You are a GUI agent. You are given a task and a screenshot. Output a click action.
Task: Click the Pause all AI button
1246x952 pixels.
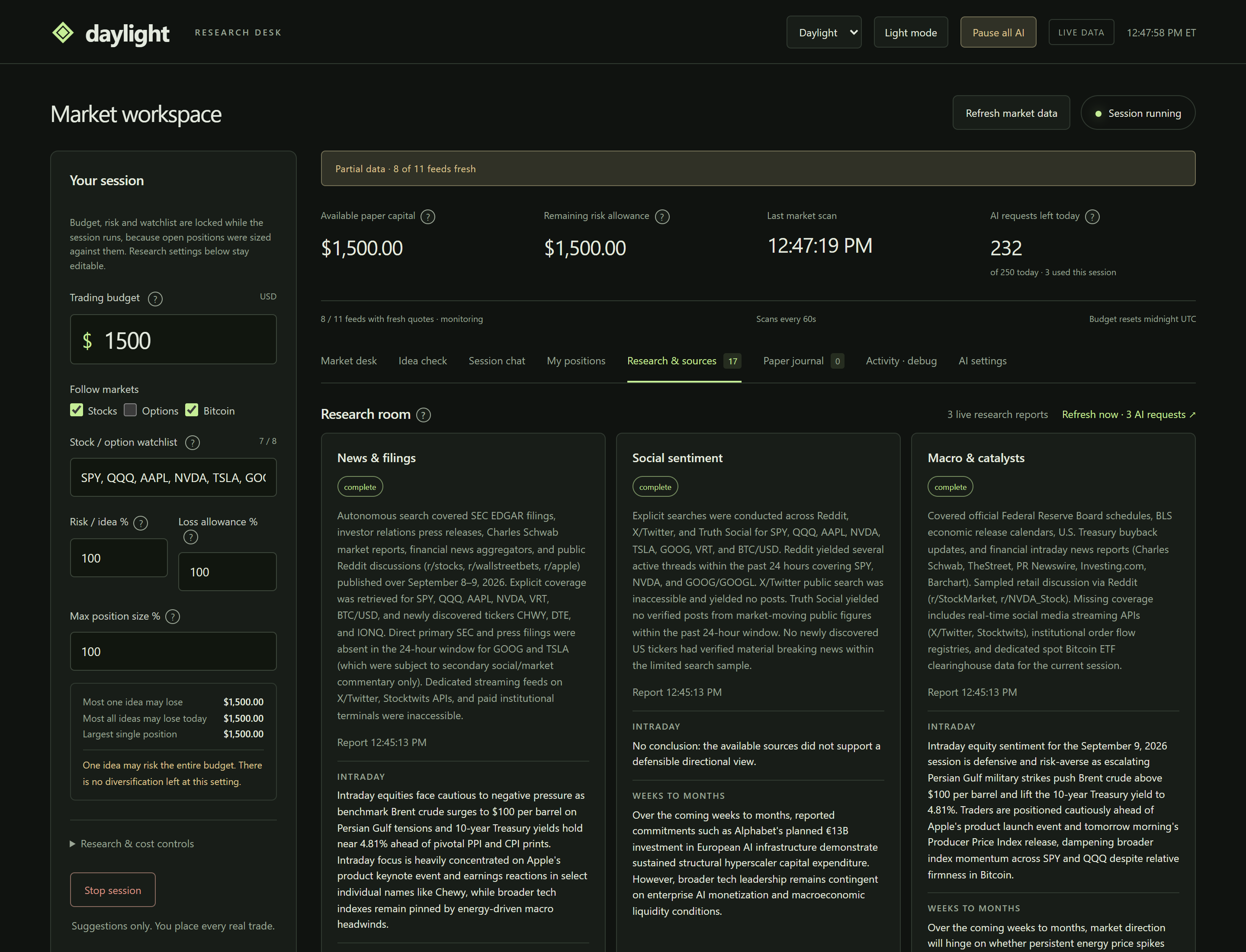click(x=998, y=32)
